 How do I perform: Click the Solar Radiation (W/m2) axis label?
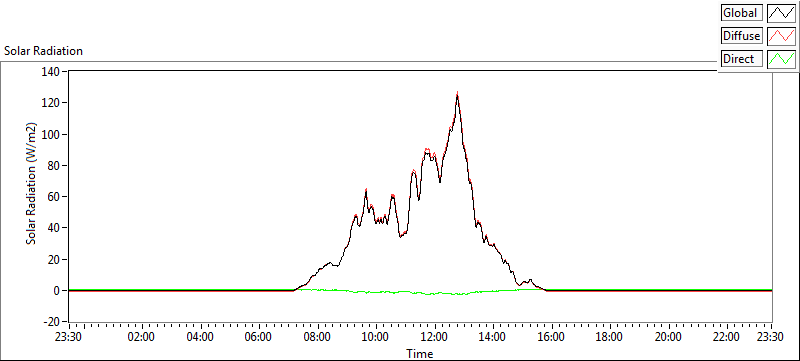(x=31, y=184)
